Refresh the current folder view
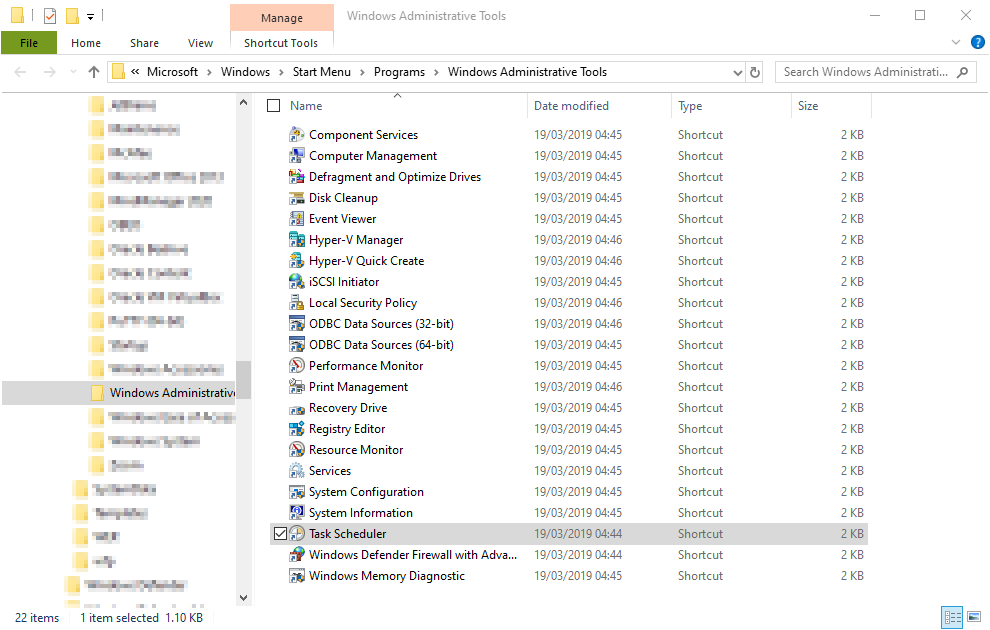The height and width of the screenshot is (630, 990). [754, 72]
